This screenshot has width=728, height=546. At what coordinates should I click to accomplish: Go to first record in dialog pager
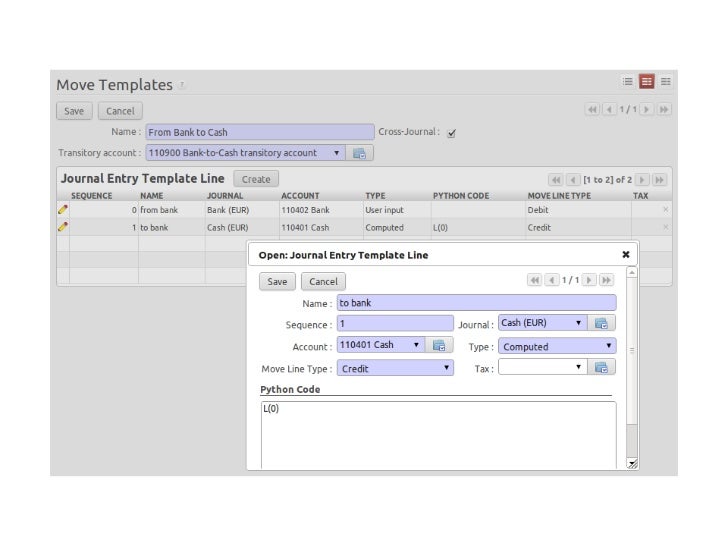pos(534,280)
